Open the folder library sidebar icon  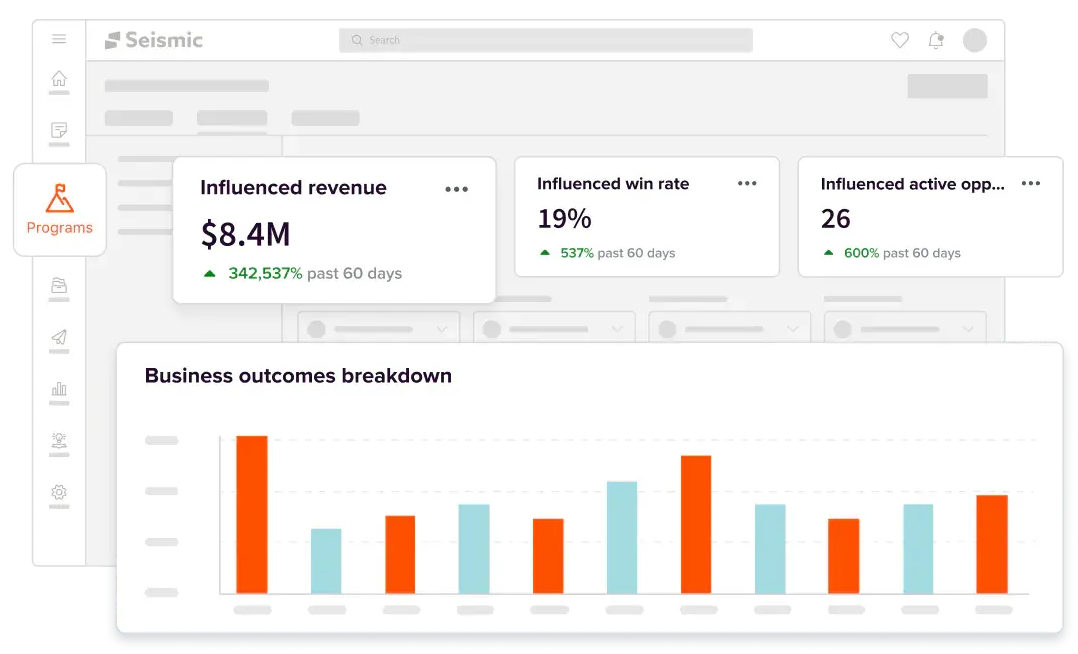[x=59, y=285]
